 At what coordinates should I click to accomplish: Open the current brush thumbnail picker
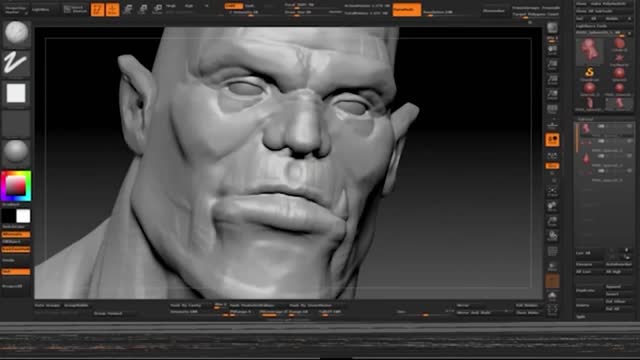click(x=16, y=33)
